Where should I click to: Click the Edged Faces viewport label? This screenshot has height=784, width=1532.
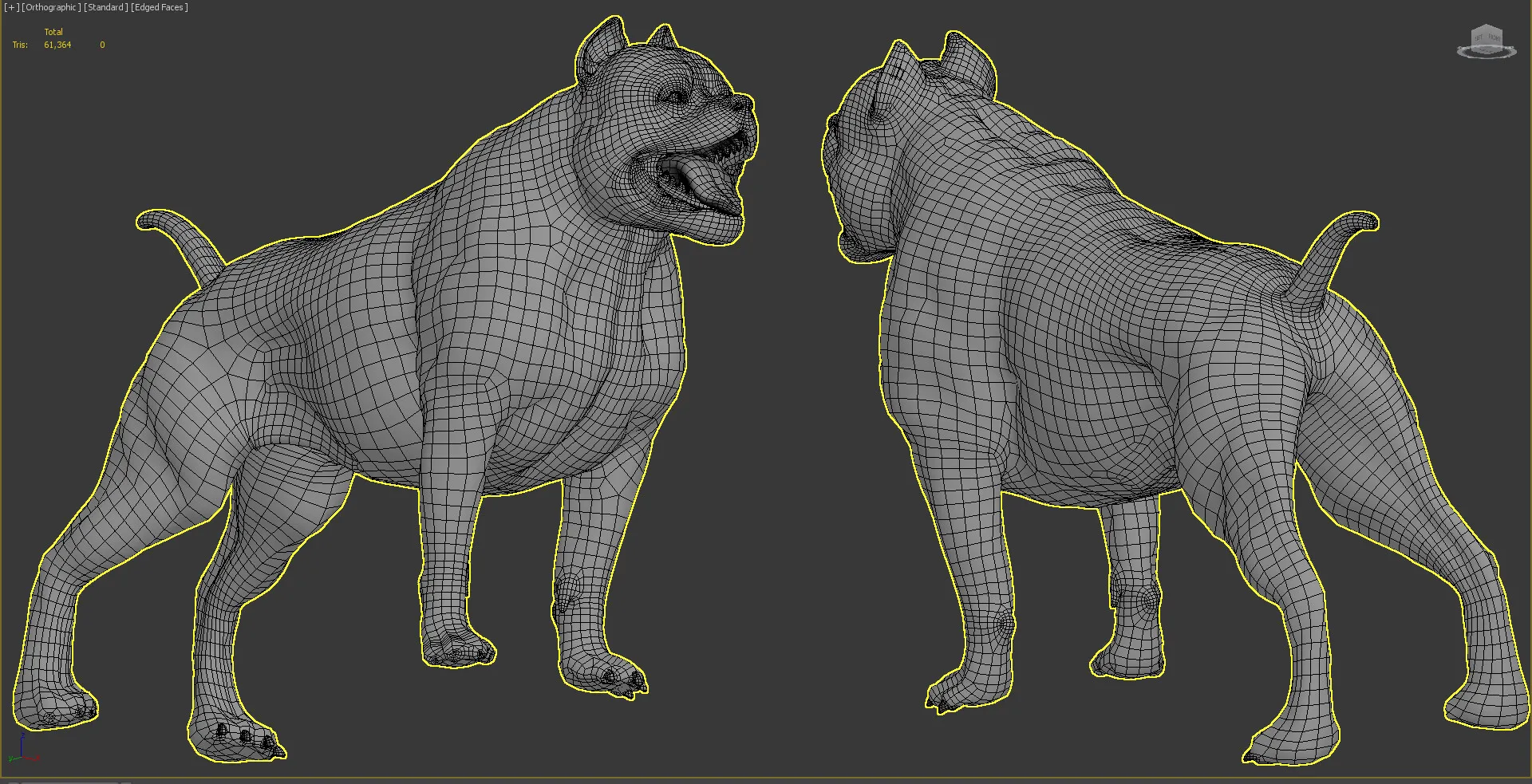coord(160,7)
